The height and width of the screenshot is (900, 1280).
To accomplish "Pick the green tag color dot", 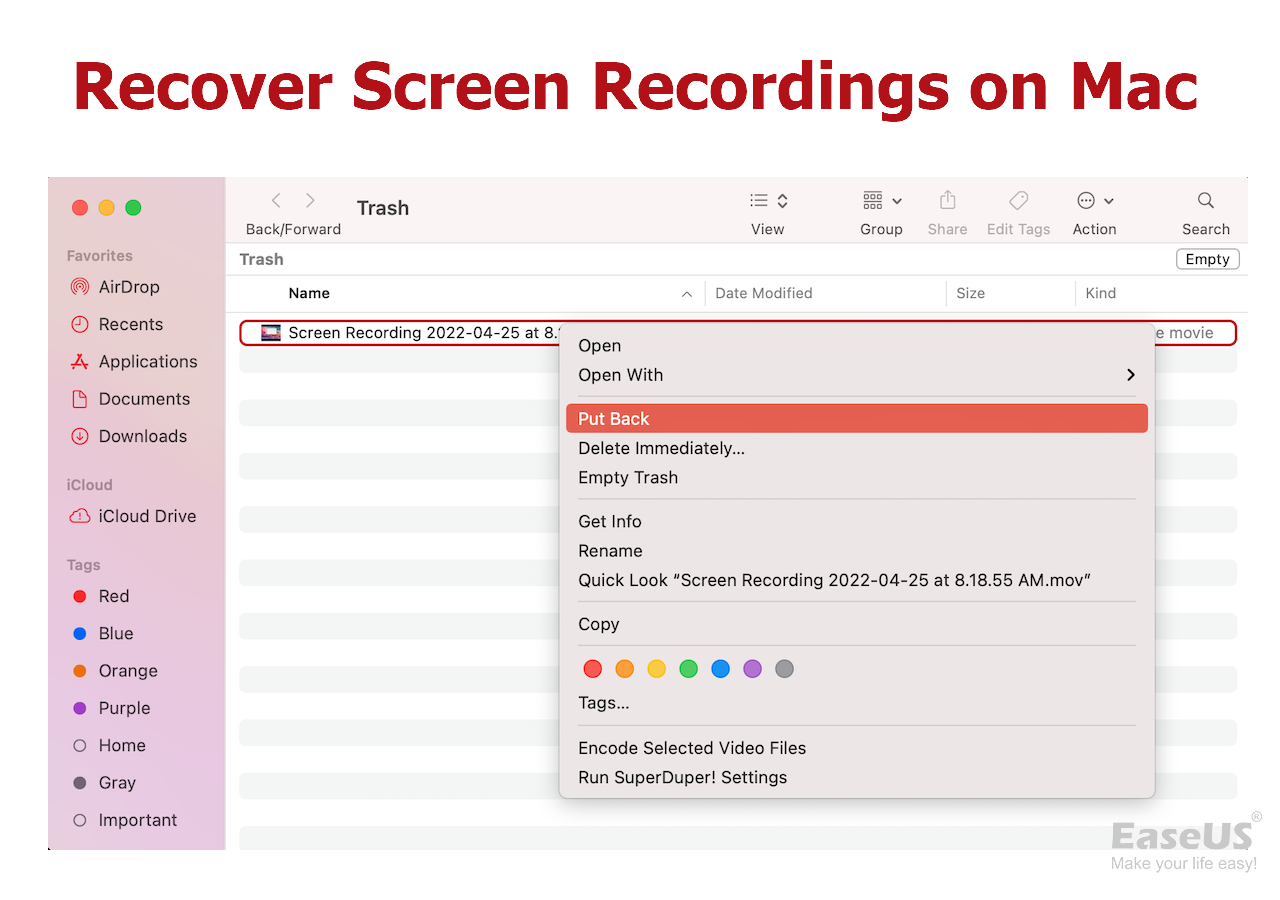I will (x=688, y=669).
